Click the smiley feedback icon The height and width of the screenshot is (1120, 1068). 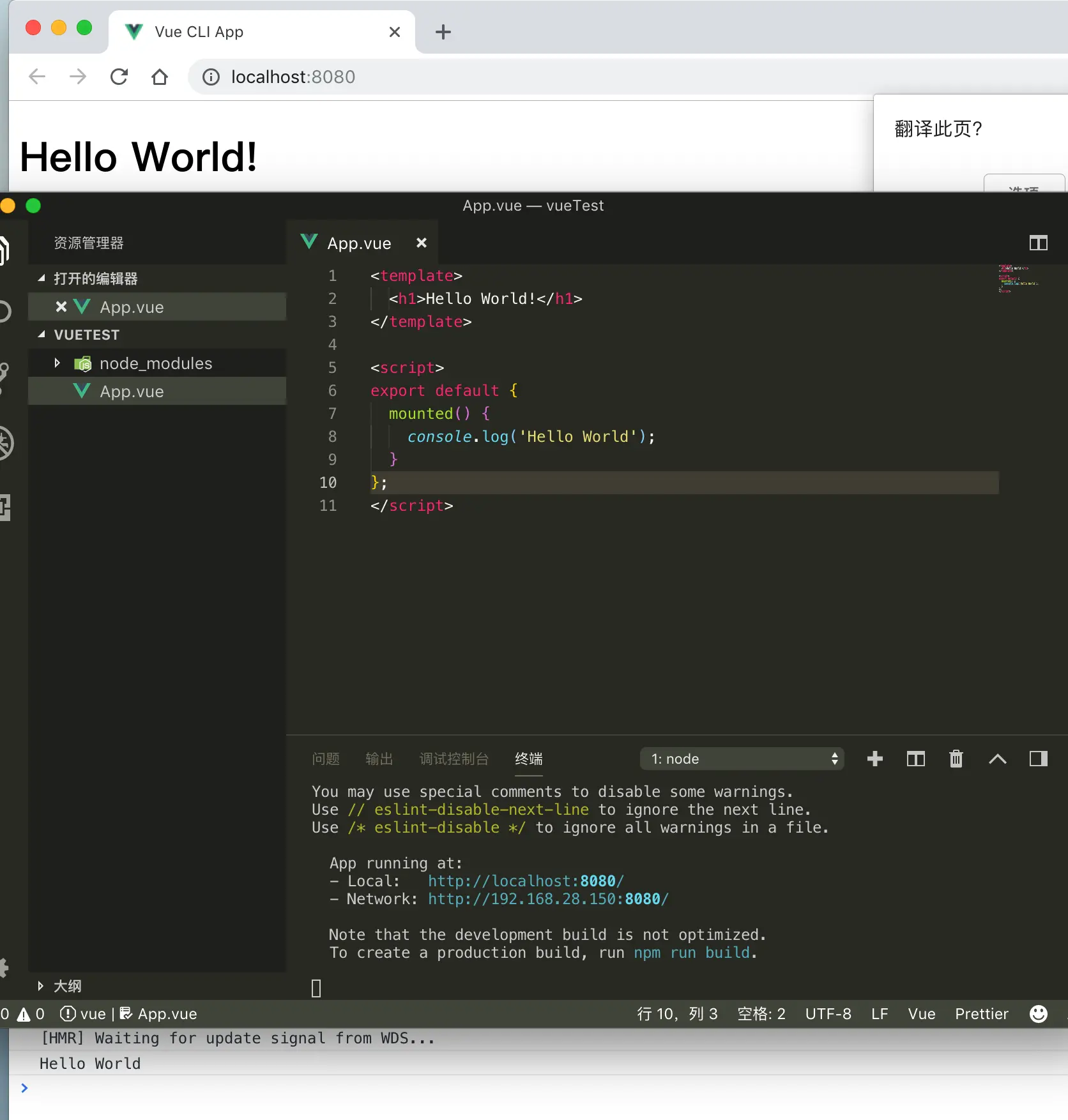pos(1039,1014)
